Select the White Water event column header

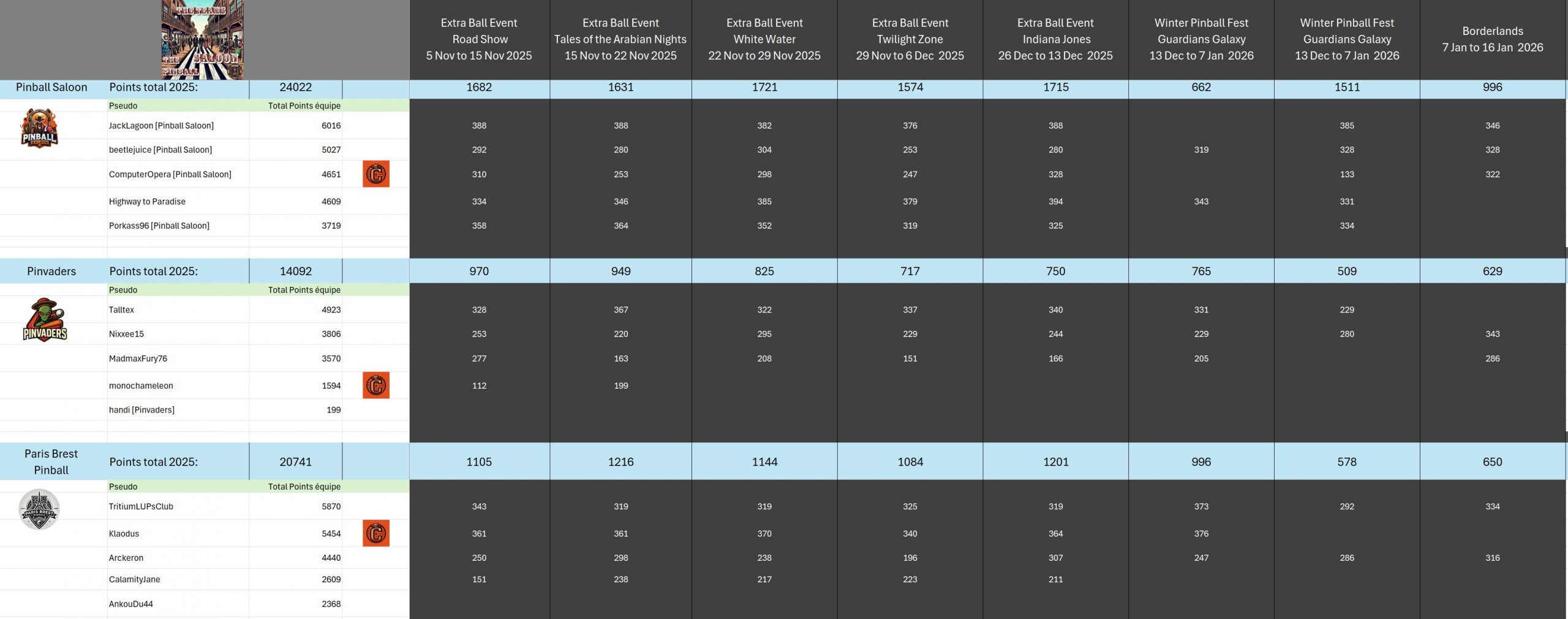pos(764,39)
